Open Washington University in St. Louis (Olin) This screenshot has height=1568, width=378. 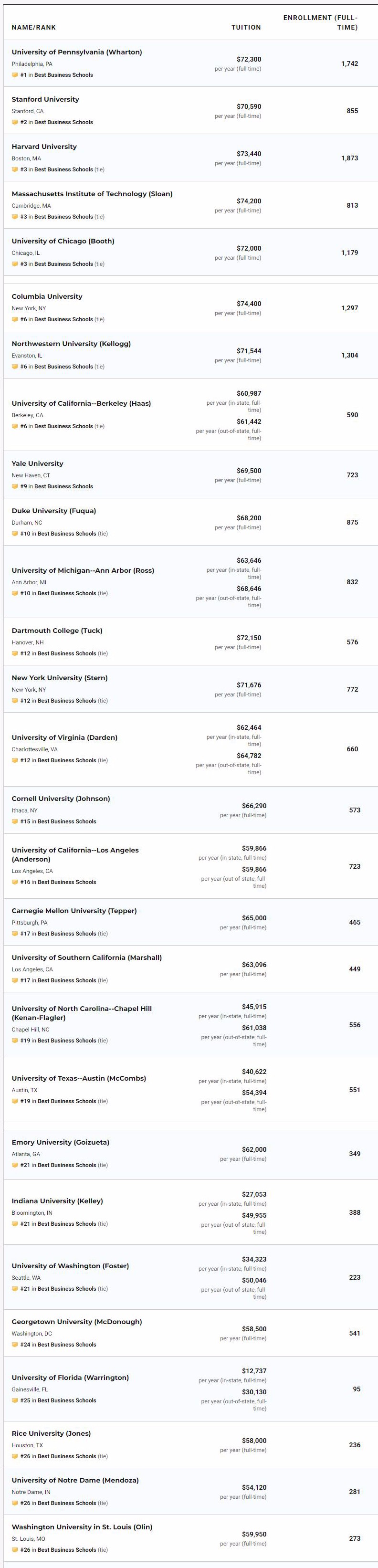[x=82, y=1527]
